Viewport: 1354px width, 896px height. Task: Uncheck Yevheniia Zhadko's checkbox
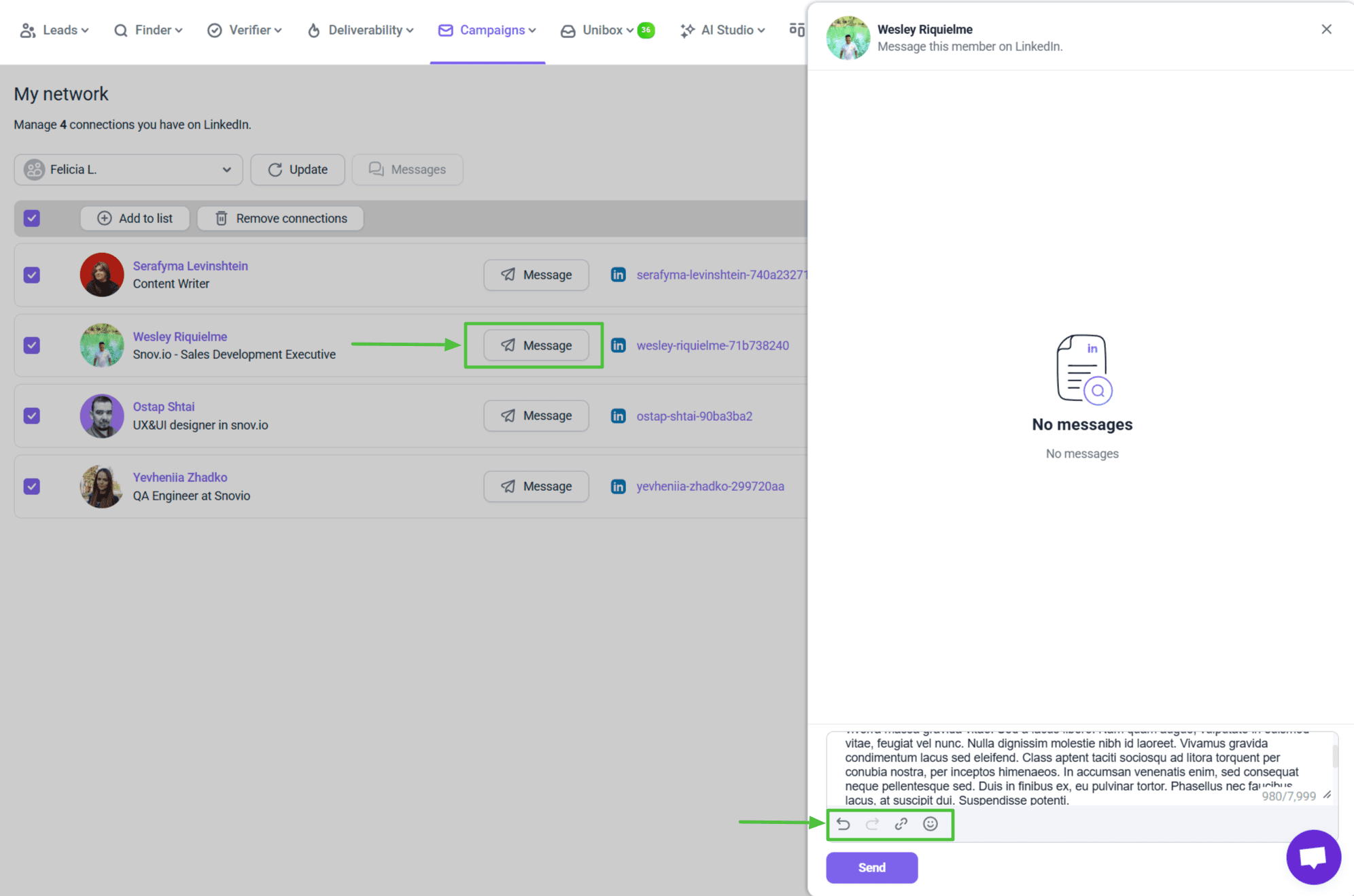tap(32, 486)
